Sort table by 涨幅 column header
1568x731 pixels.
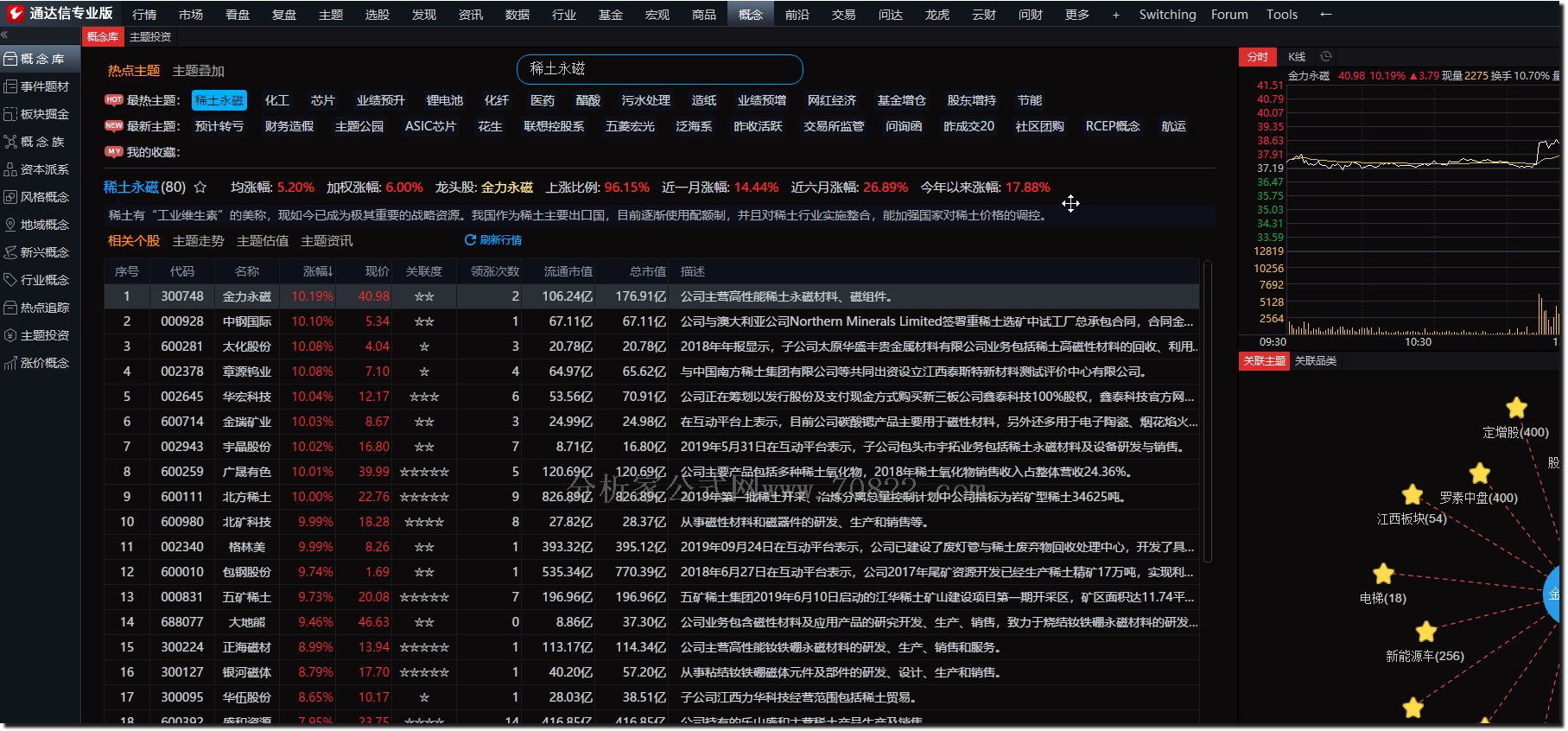pyautogui.click(x=317, y=271)
